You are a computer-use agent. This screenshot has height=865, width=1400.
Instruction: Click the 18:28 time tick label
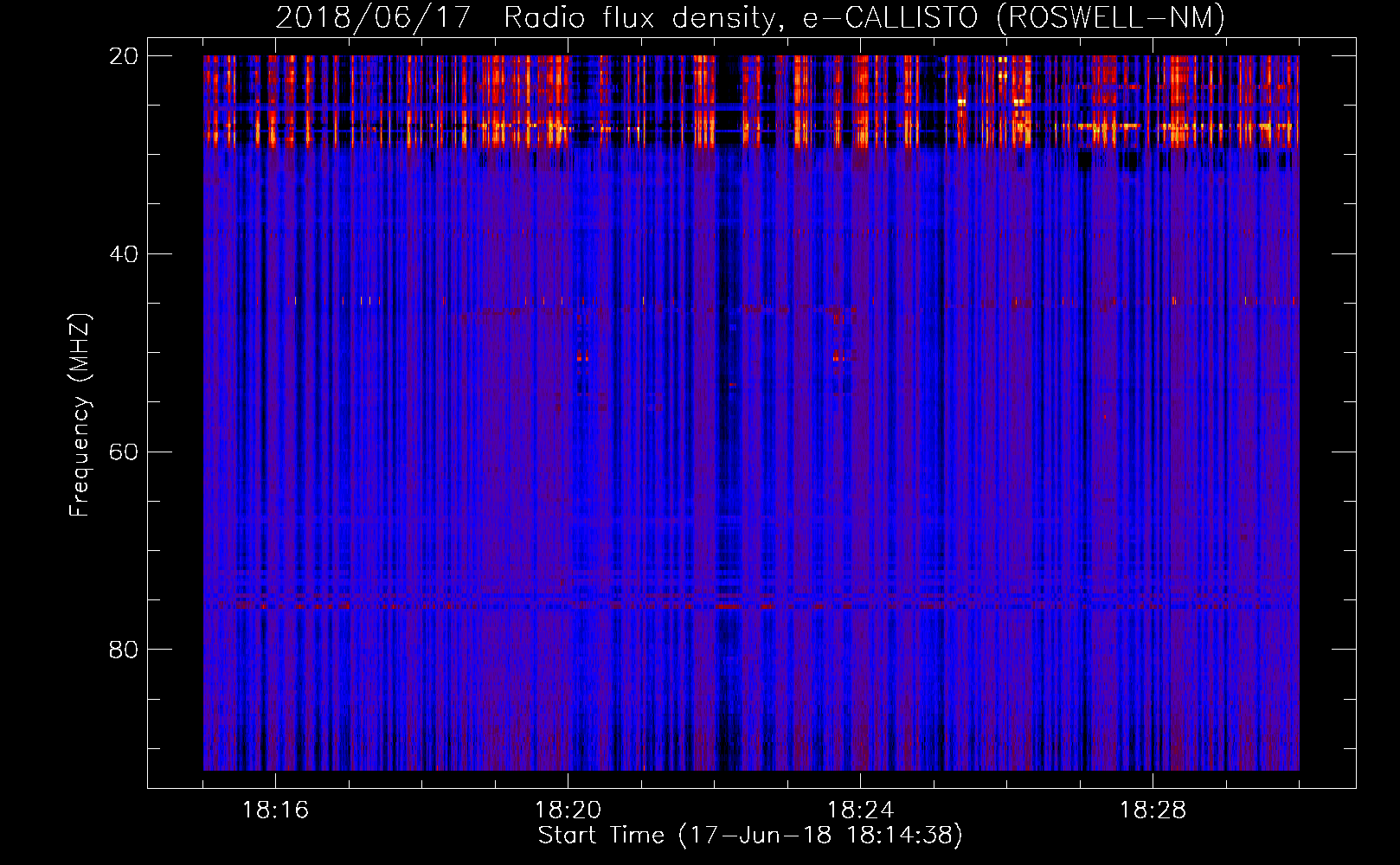[x=1153, y=811]
